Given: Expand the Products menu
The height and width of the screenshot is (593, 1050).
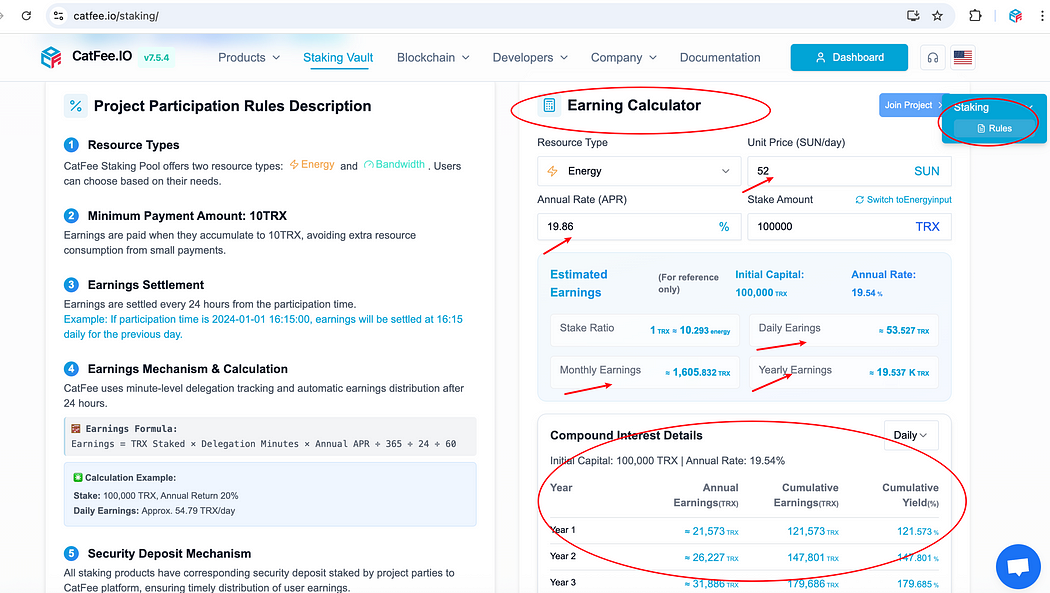Looking at the screenshot, I should pos(249,58).
